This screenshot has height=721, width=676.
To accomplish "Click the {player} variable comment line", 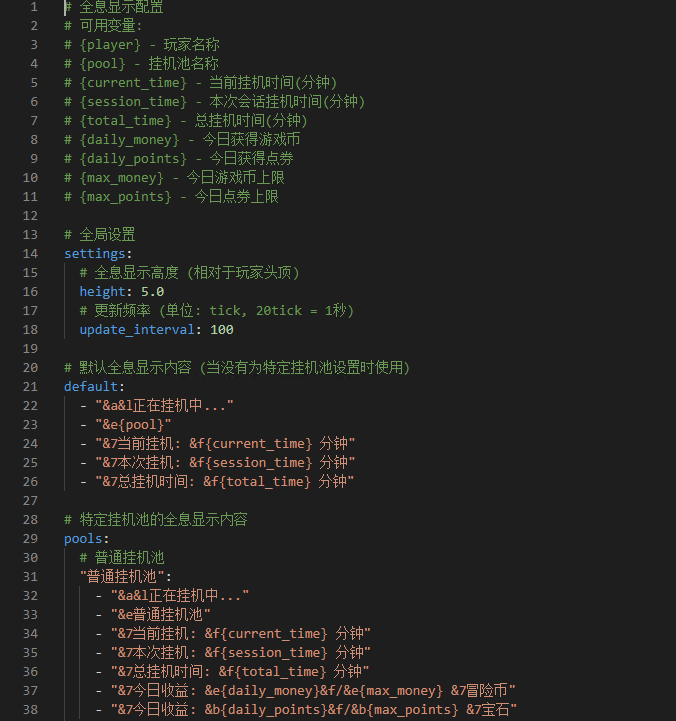I will coord(142,45).
